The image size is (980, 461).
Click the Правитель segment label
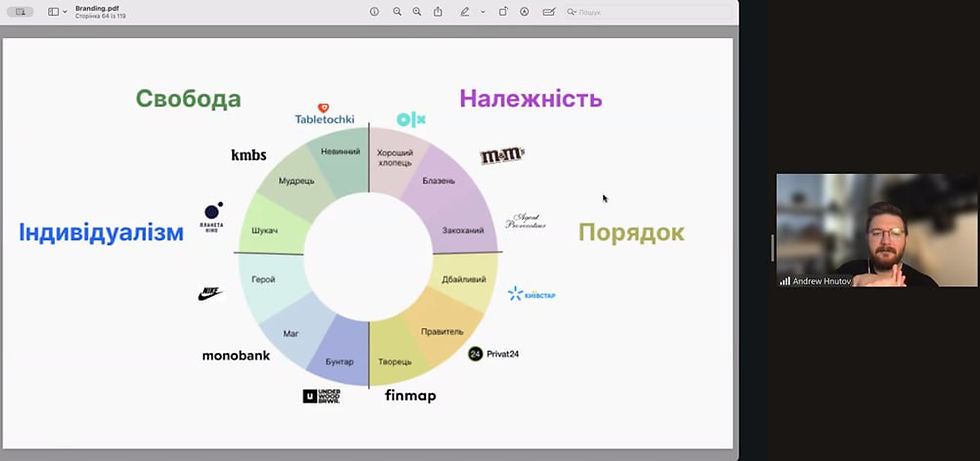[x=442, y=331]
